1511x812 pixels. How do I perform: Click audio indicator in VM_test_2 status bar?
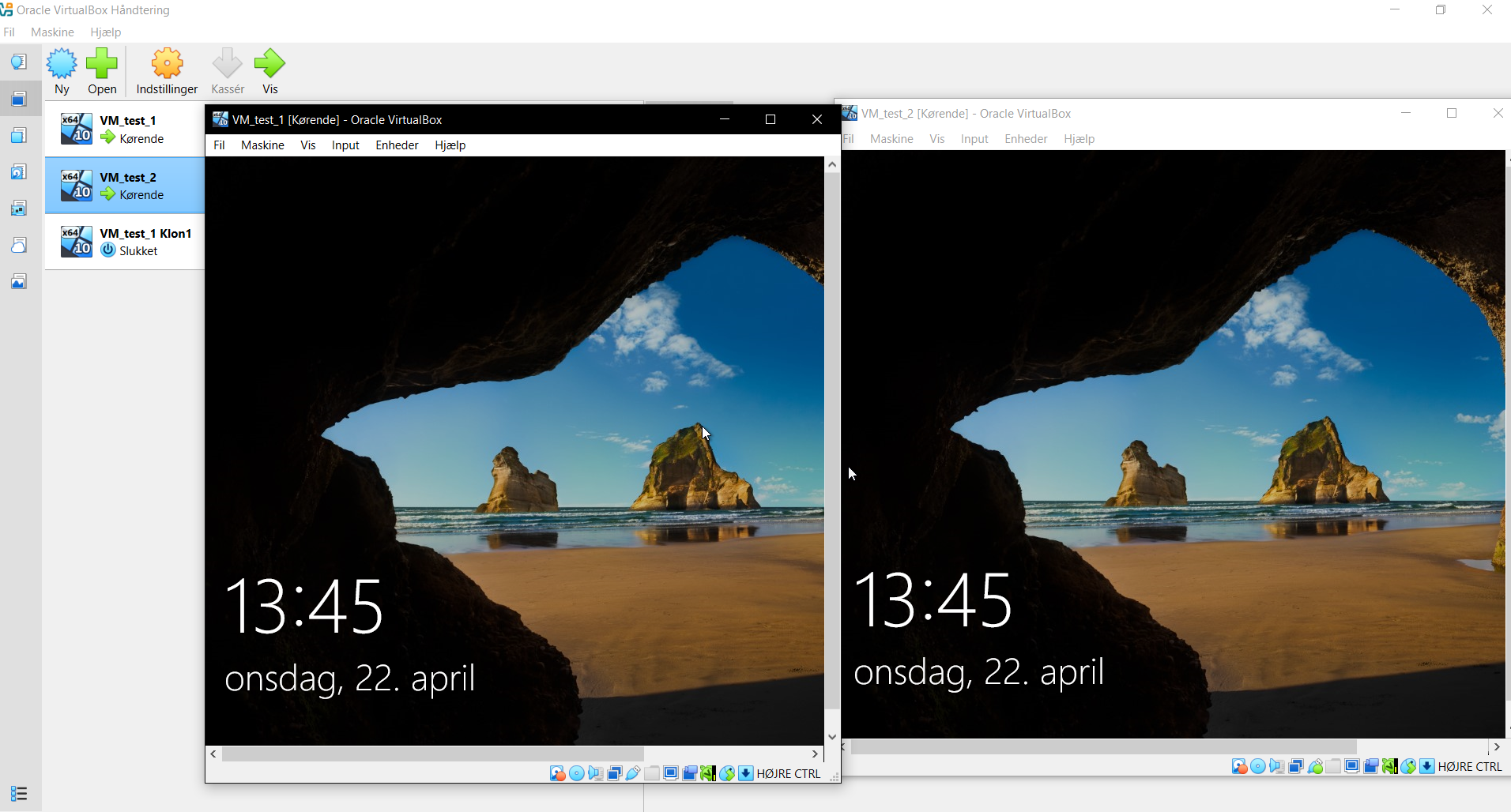pyautogui.click(x=1277, y=766)
